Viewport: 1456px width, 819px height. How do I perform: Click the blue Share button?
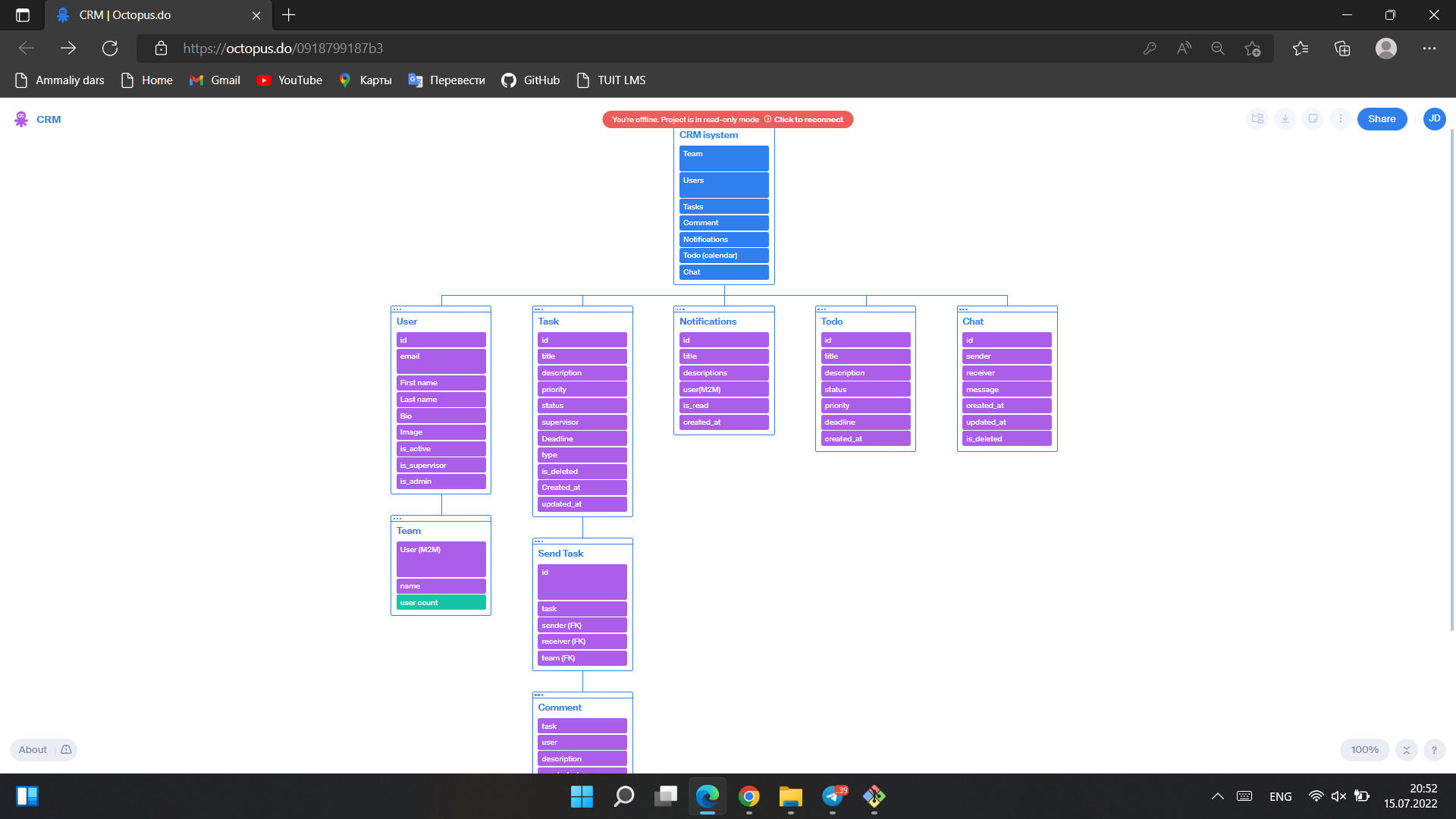tap(1382, 119)
